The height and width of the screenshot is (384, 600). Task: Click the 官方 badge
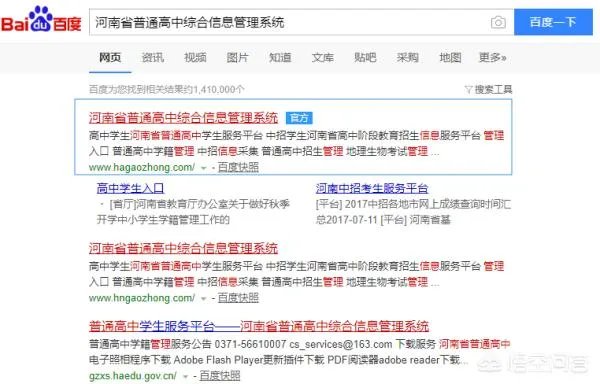click(x=299, y=118)
